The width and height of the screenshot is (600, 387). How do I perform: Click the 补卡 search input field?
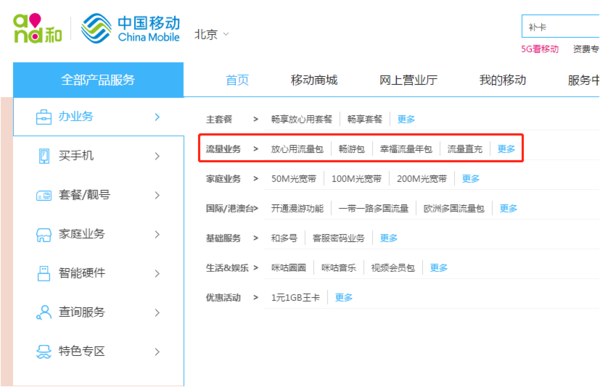(x=561, y=27)
